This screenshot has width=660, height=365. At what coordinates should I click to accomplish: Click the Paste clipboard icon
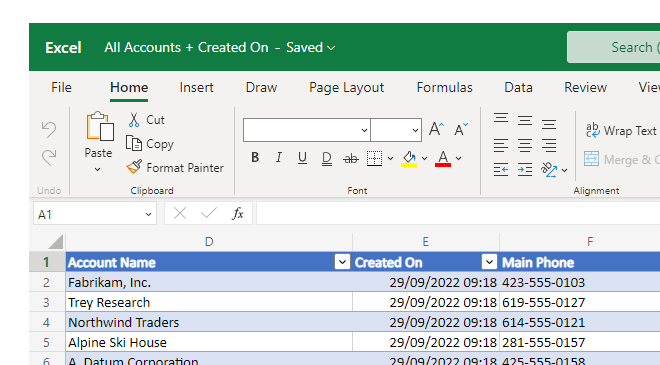(99, 126)
